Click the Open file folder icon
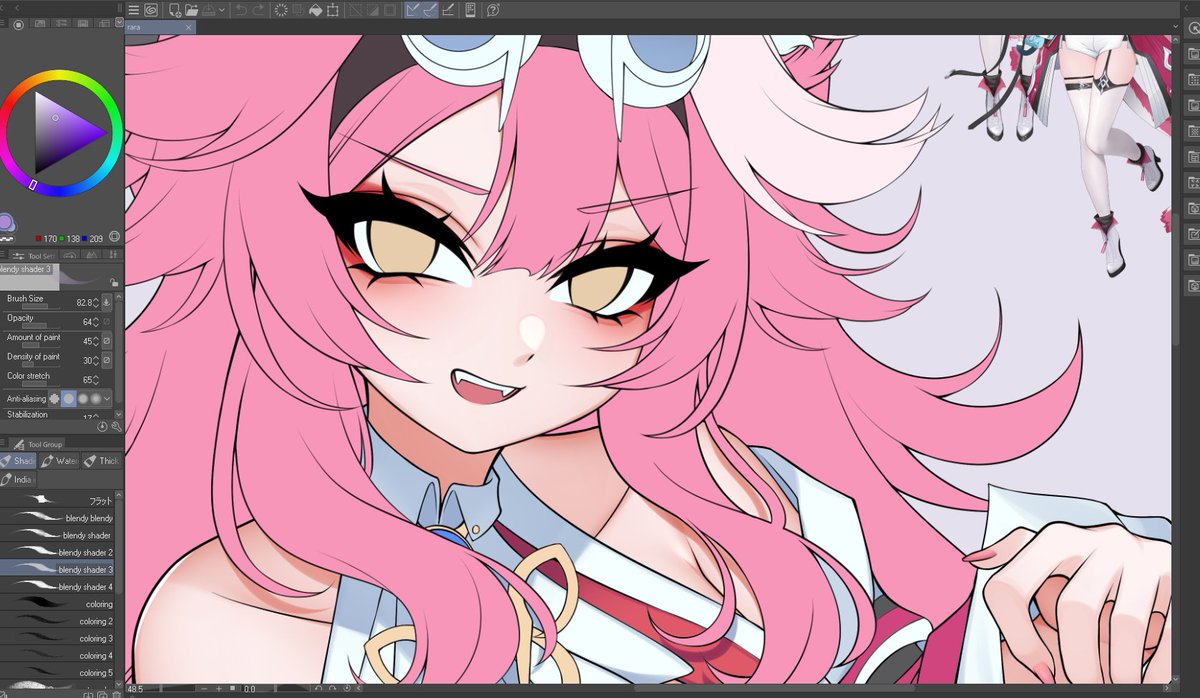This screenshot has height=698, width=1200. pos(192,10)
